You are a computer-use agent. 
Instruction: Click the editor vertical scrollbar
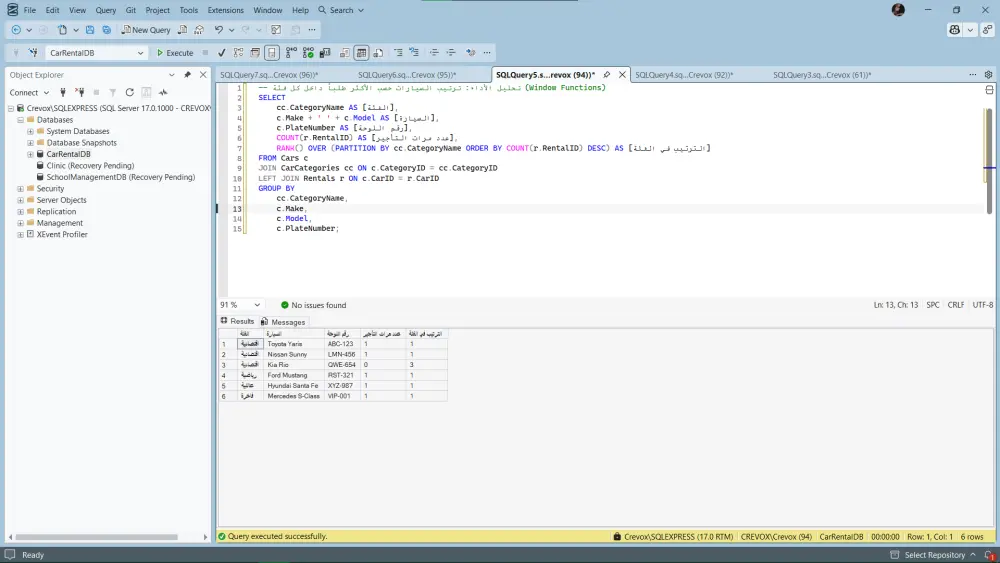click(989, 161)
